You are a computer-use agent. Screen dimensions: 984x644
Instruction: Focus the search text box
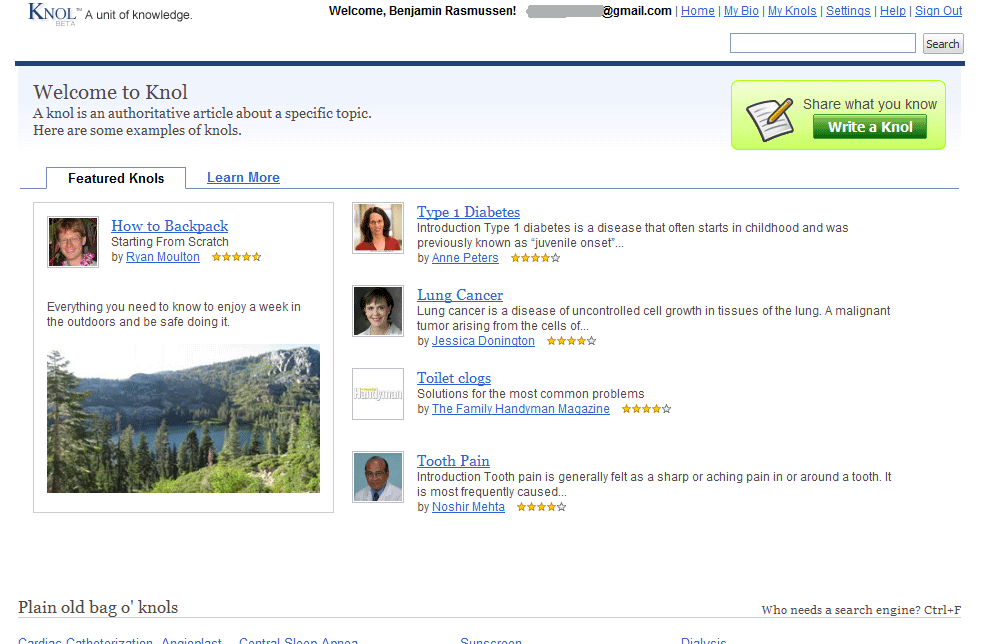822,43
